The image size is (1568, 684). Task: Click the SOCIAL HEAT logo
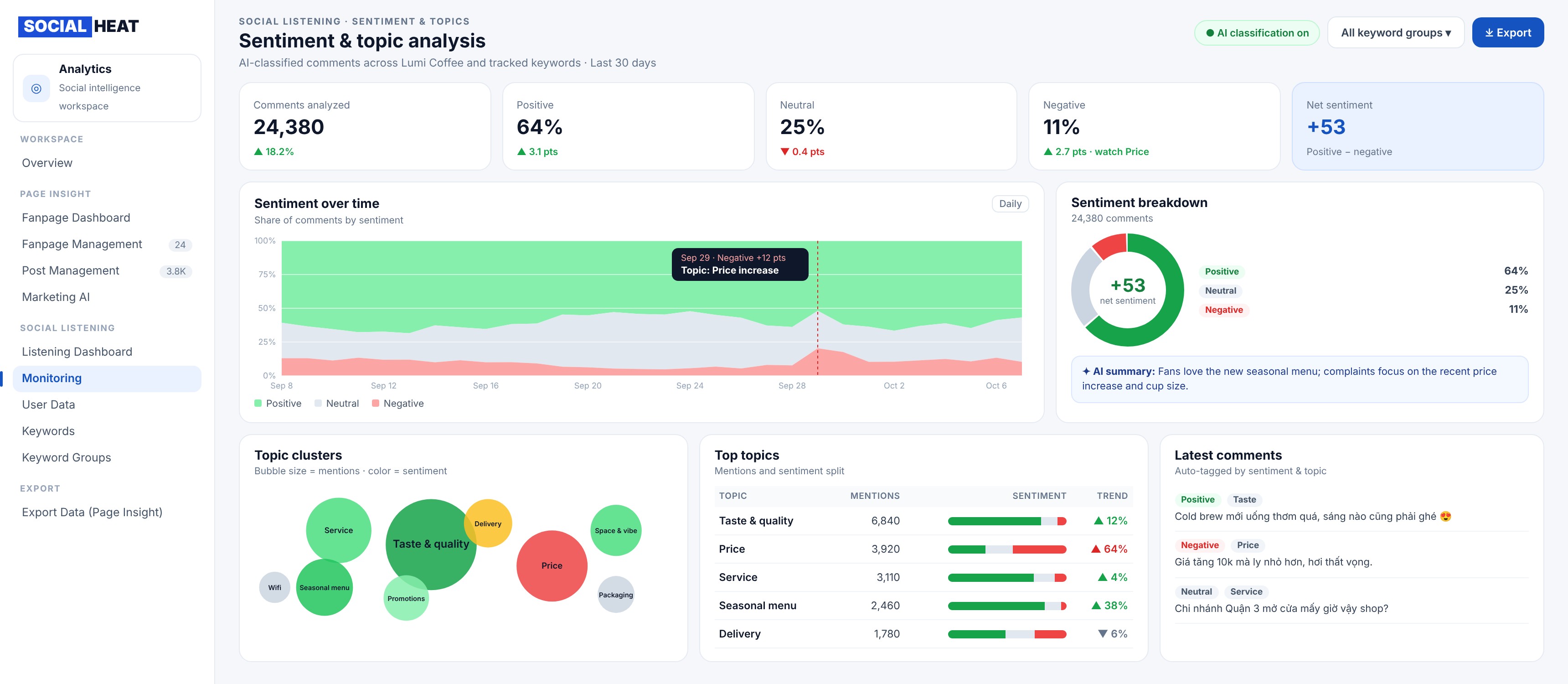[x=78, y=26]
